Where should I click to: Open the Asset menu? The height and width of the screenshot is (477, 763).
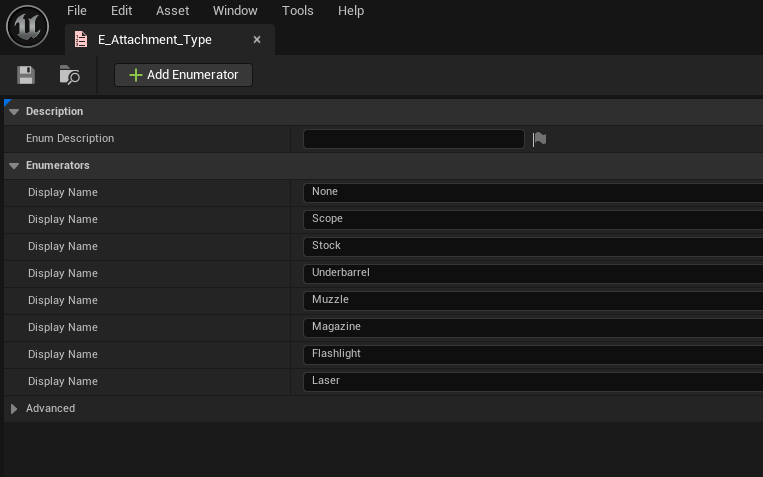pos(172,11)
